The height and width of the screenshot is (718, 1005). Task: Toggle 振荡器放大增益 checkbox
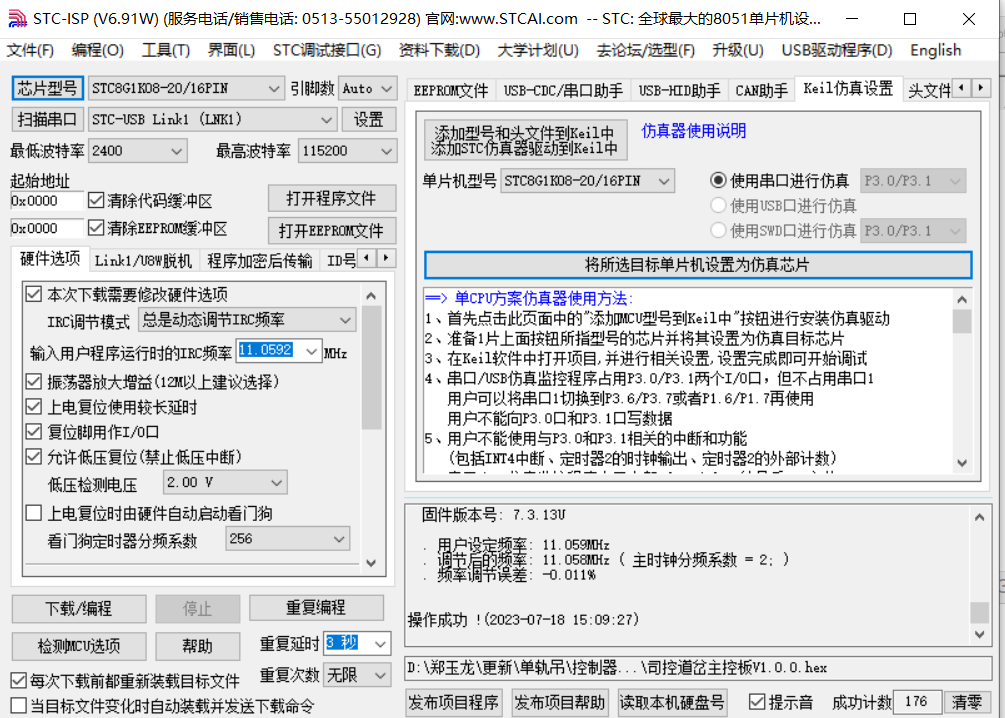pos(33,381)
